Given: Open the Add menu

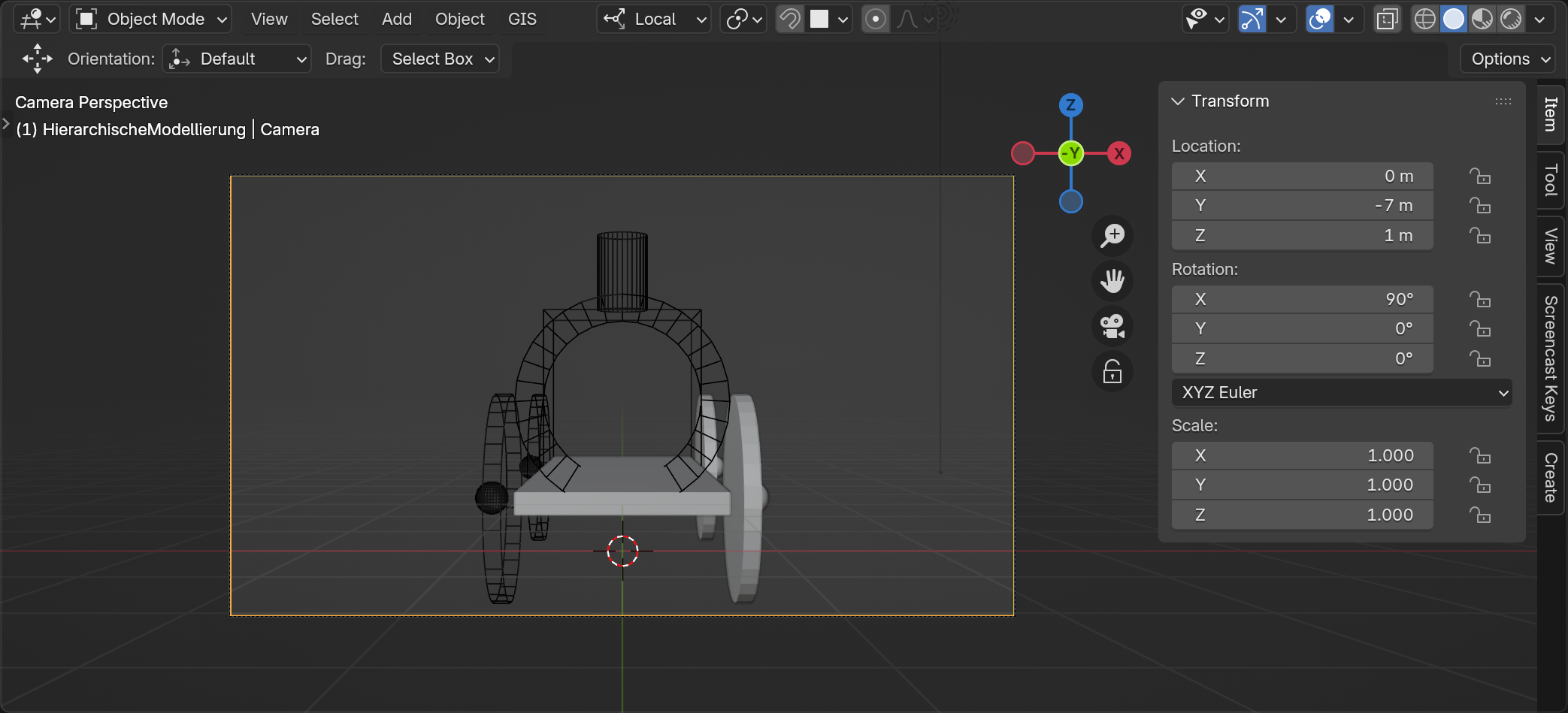Looking at the screenshot, I should click(x=396, y=19).
